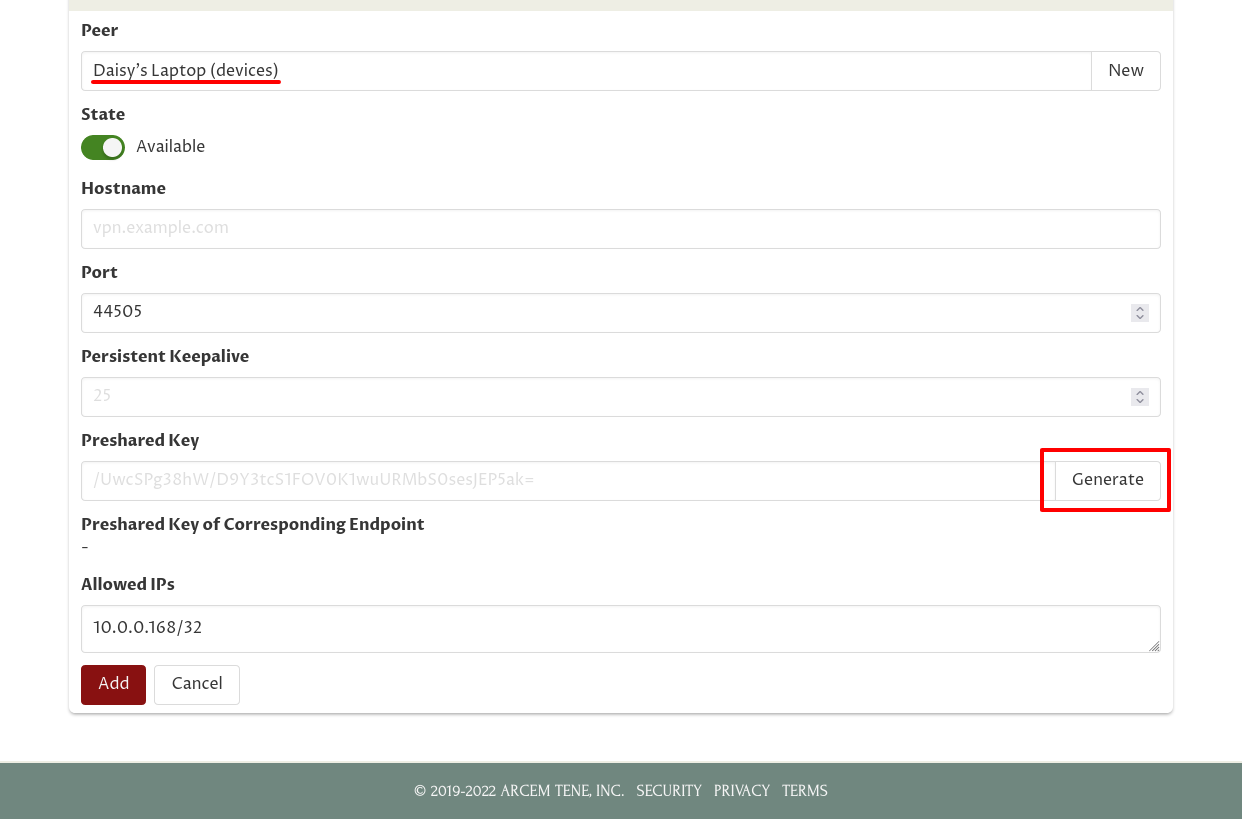Click the Allowed IPs label
This screenshot has height=819, width=1242.
pos(128,585)
